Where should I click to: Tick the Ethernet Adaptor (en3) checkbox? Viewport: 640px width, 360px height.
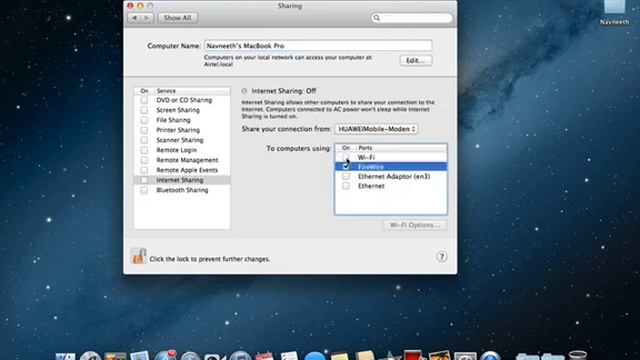point(346,176)
